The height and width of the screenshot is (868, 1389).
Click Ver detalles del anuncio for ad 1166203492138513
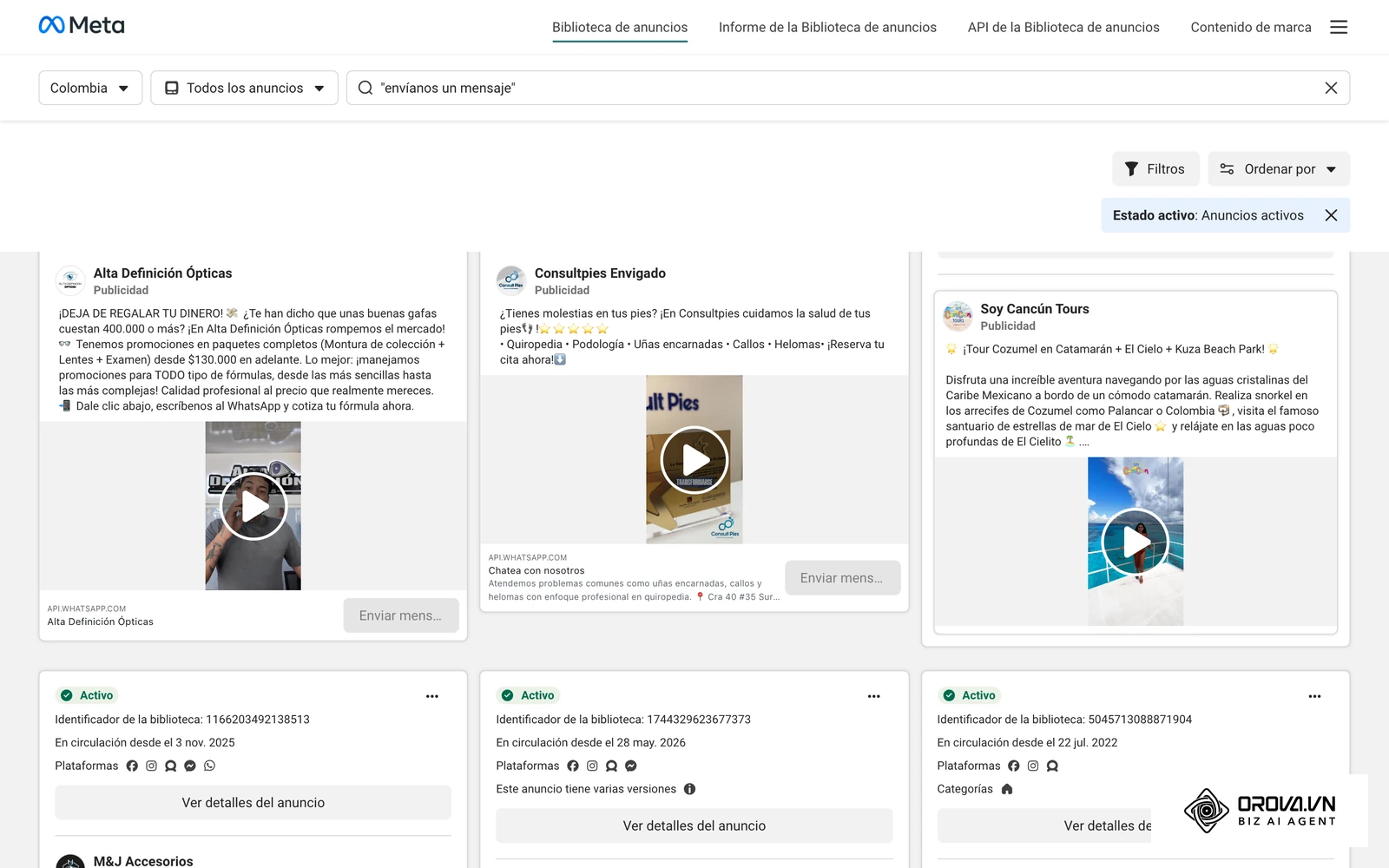tap(253, 803)
